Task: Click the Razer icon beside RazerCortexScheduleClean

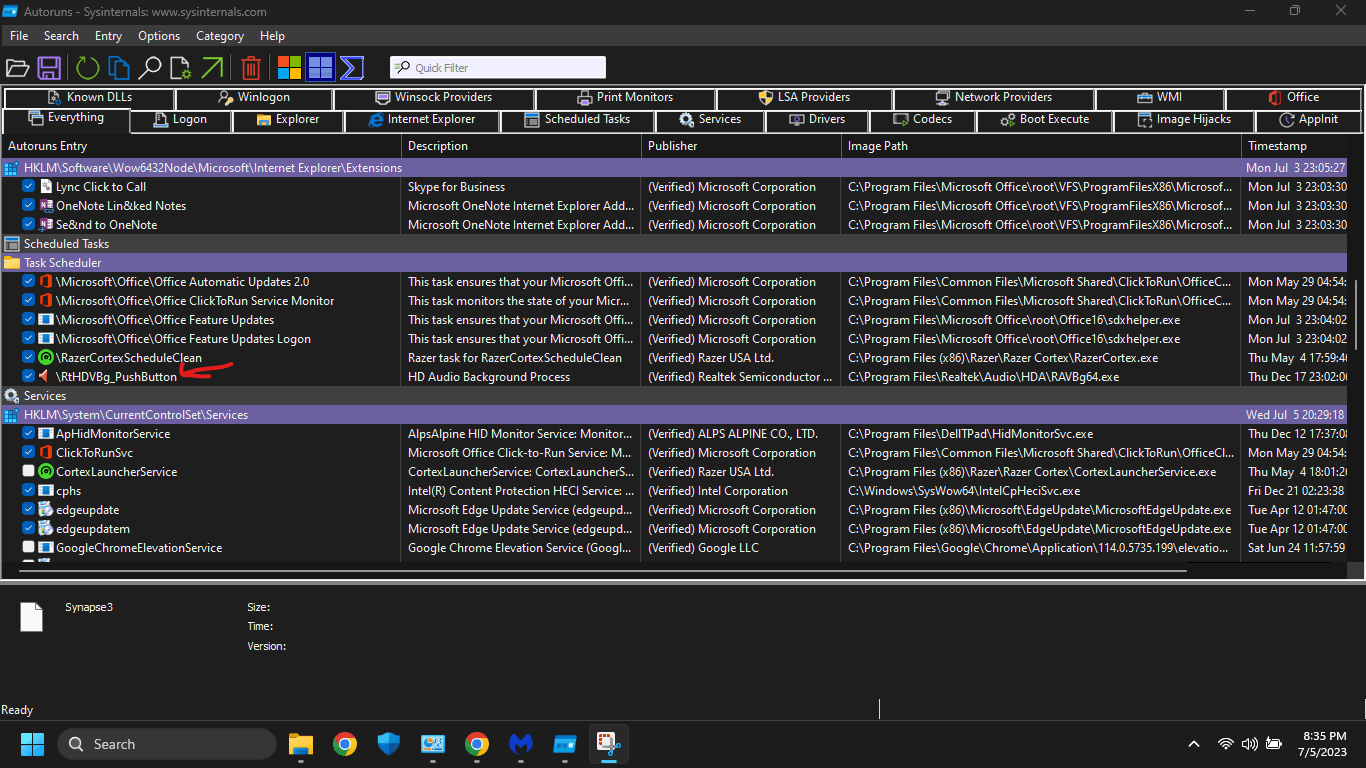Action: 45,358
